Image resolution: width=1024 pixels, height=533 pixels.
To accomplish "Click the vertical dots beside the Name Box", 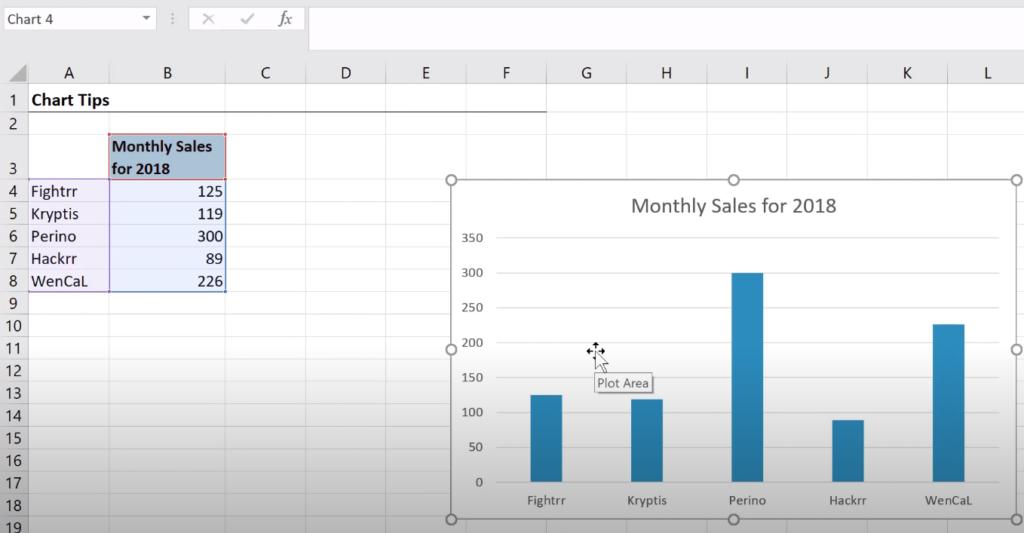I will 173,19.
